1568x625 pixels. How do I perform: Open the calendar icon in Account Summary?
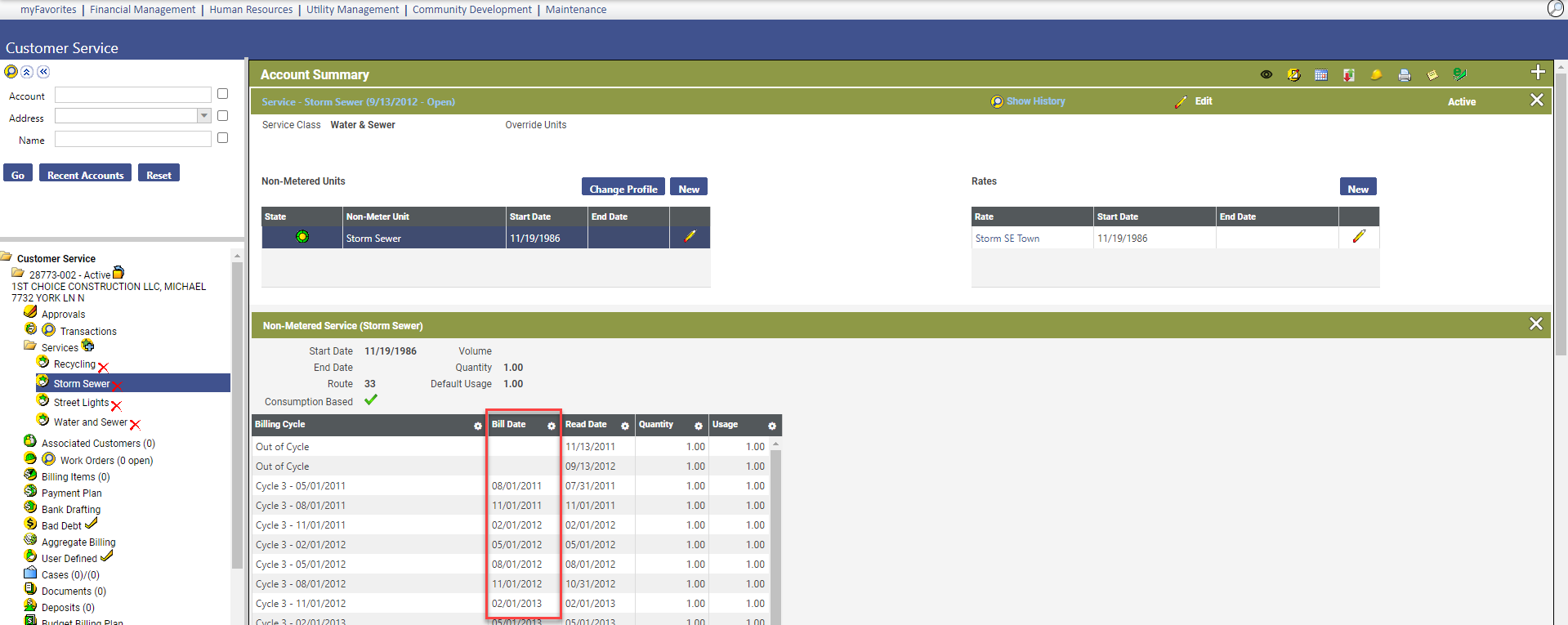1320,74
